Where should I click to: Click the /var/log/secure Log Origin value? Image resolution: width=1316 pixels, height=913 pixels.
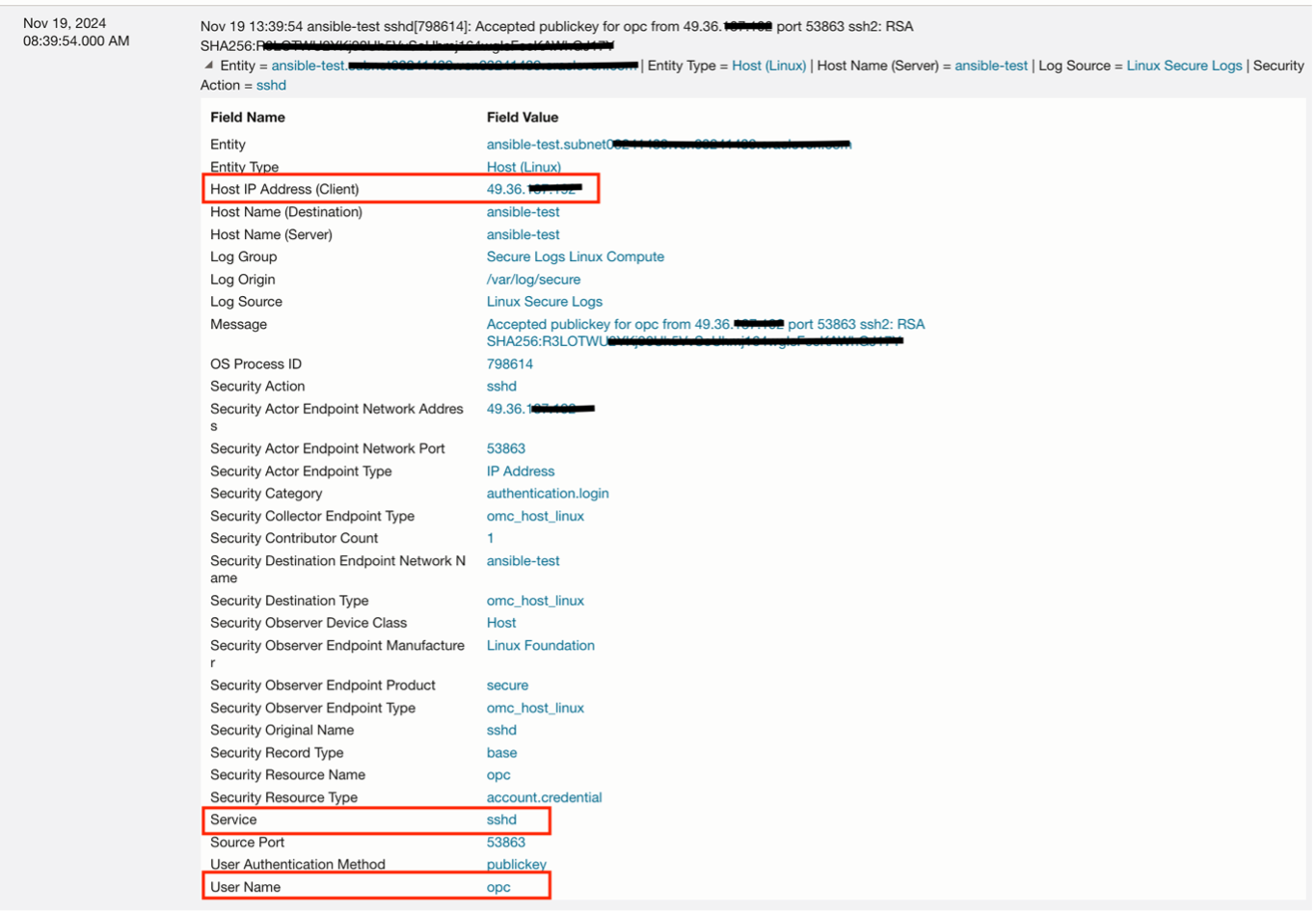click(533, 280)
